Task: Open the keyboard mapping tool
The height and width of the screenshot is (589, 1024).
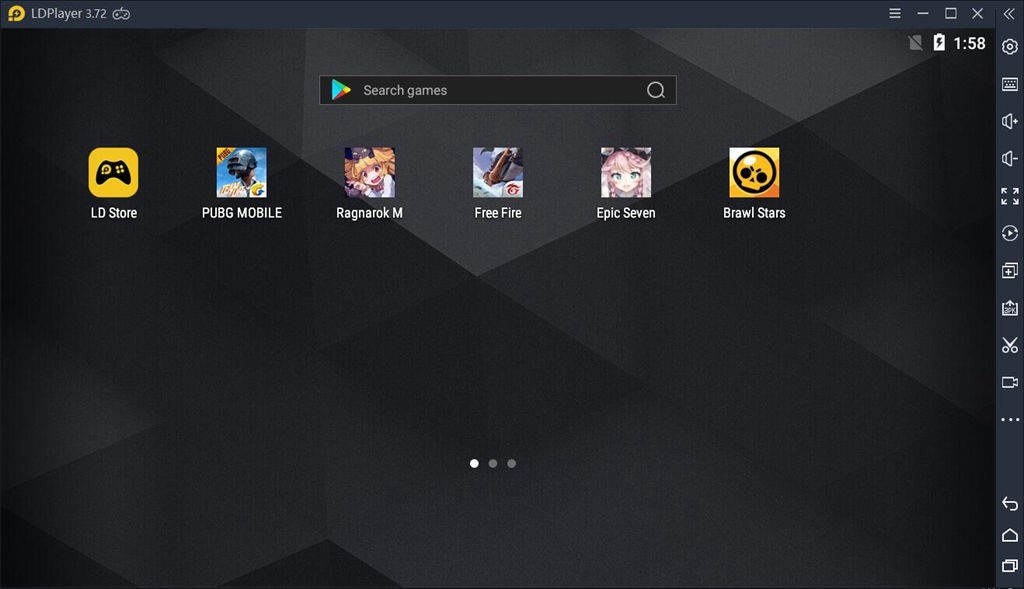Action: click(1009, 84)
